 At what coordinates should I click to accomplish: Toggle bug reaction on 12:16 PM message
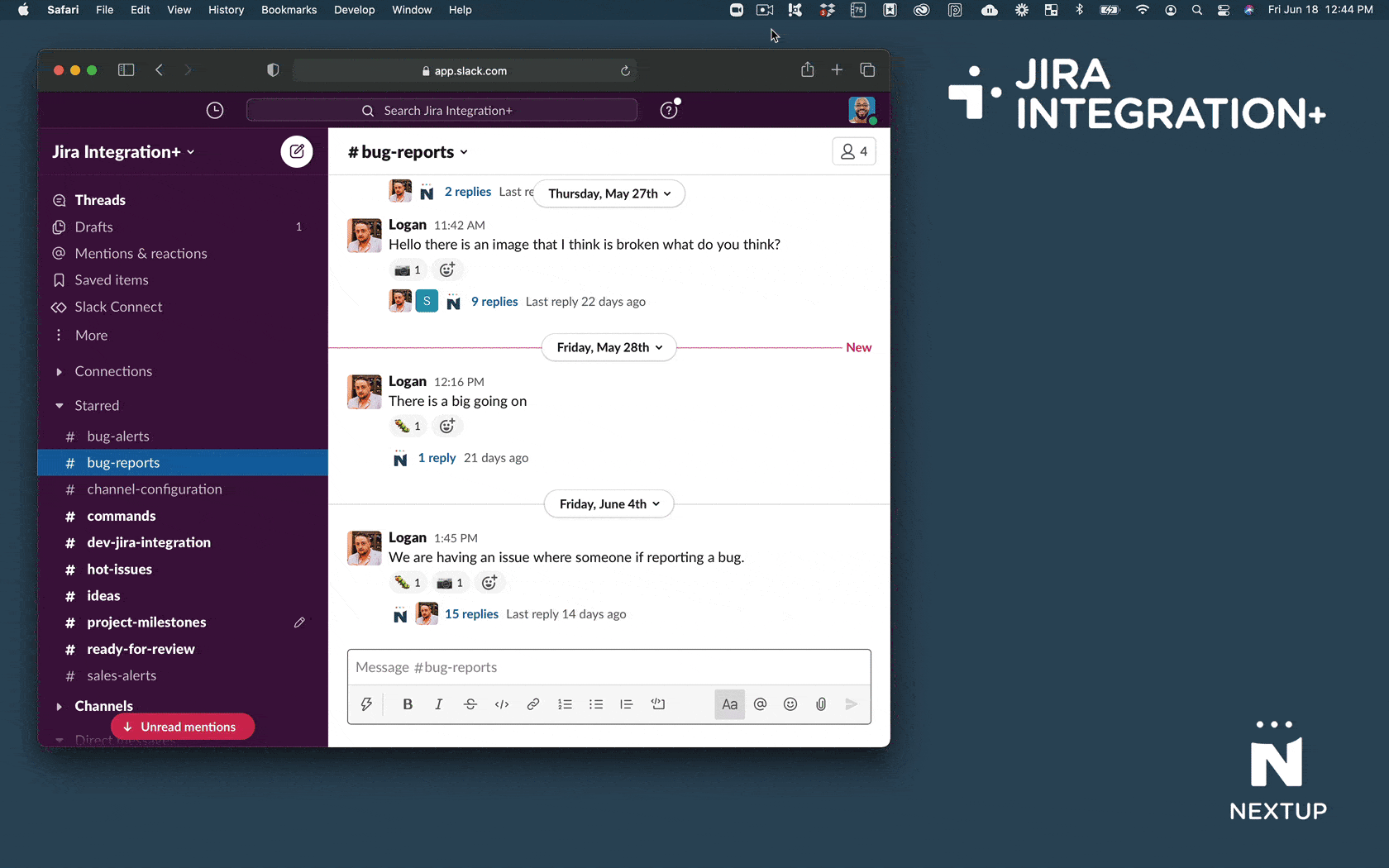coord(408,426)
